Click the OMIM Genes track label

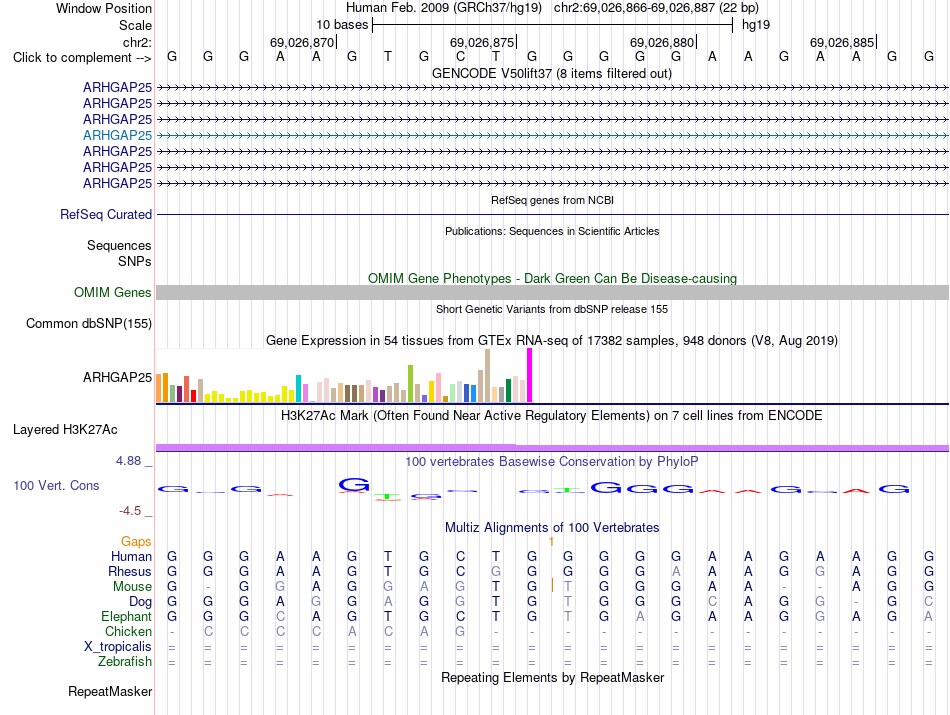pyautogui.click(x=113, y=293)
